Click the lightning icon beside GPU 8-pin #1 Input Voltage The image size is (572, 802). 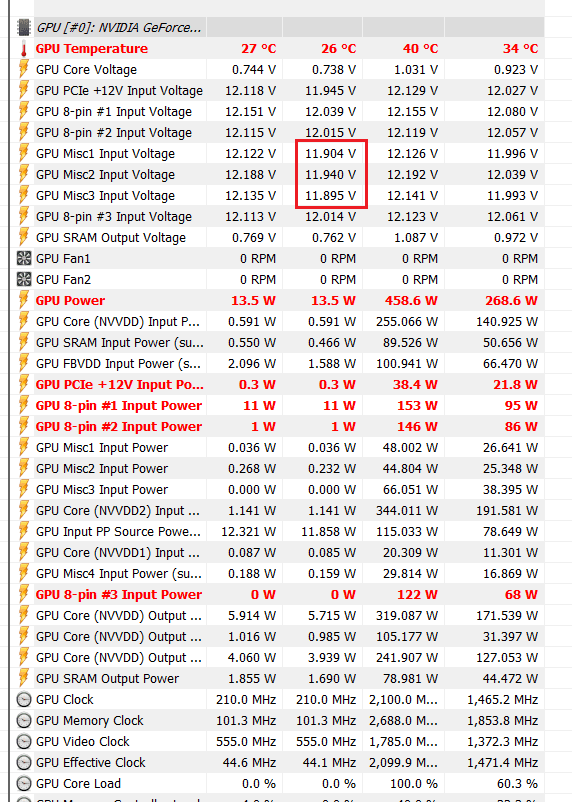pos(24,112)
